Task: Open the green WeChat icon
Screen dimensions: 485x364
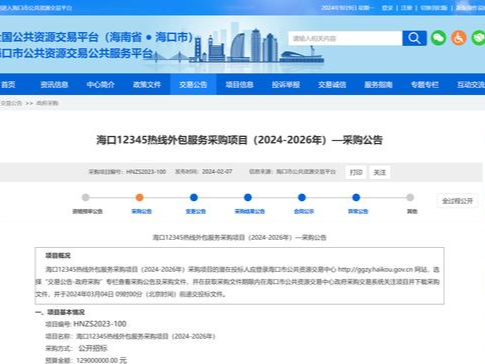Action: pos(438,38)
